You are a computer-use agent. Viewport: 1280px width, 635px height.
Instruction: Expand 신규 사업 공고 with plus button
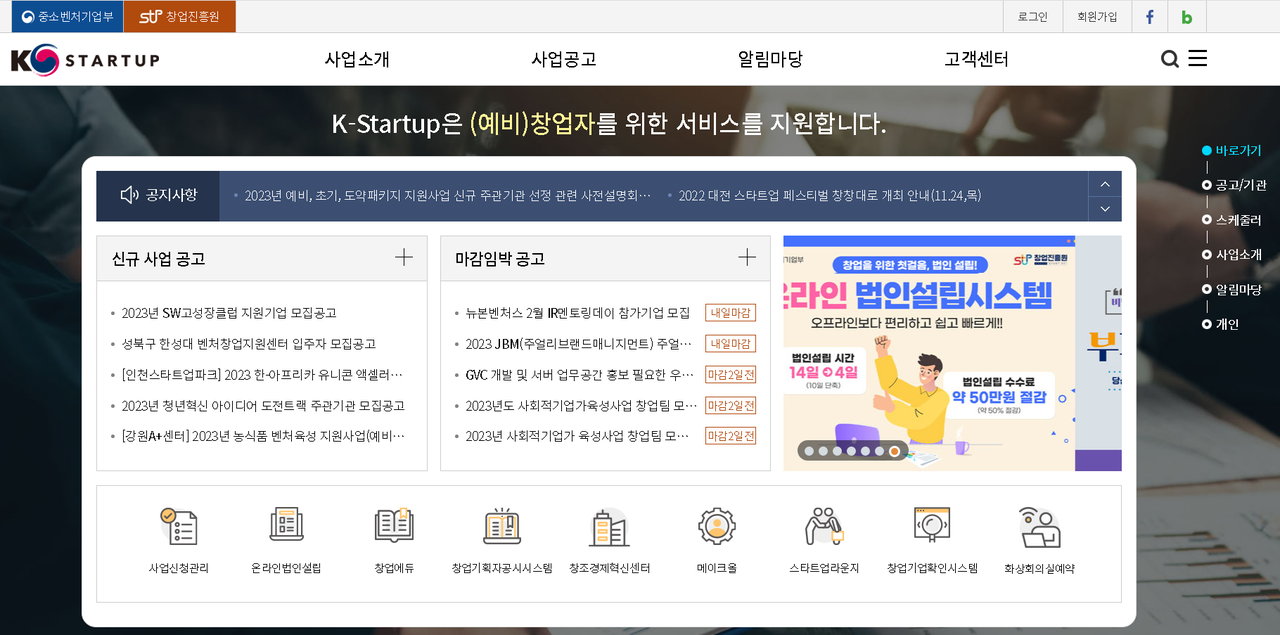point(403,258)
